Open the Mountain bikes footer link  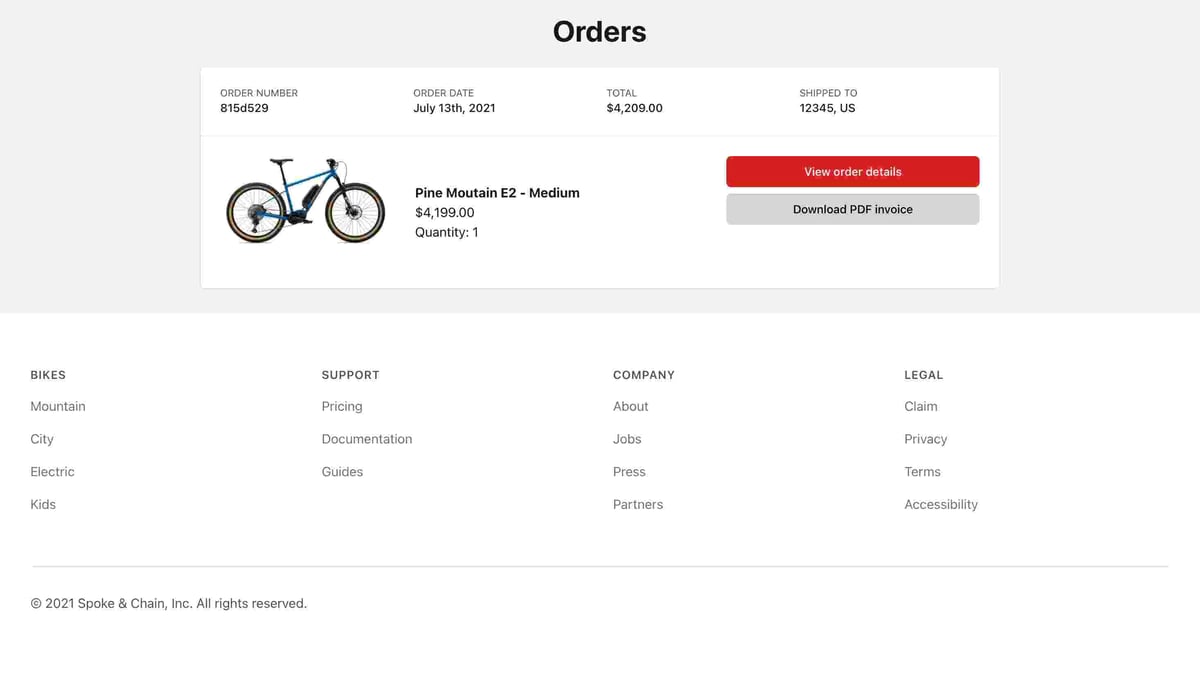click(x=58, y=406)
